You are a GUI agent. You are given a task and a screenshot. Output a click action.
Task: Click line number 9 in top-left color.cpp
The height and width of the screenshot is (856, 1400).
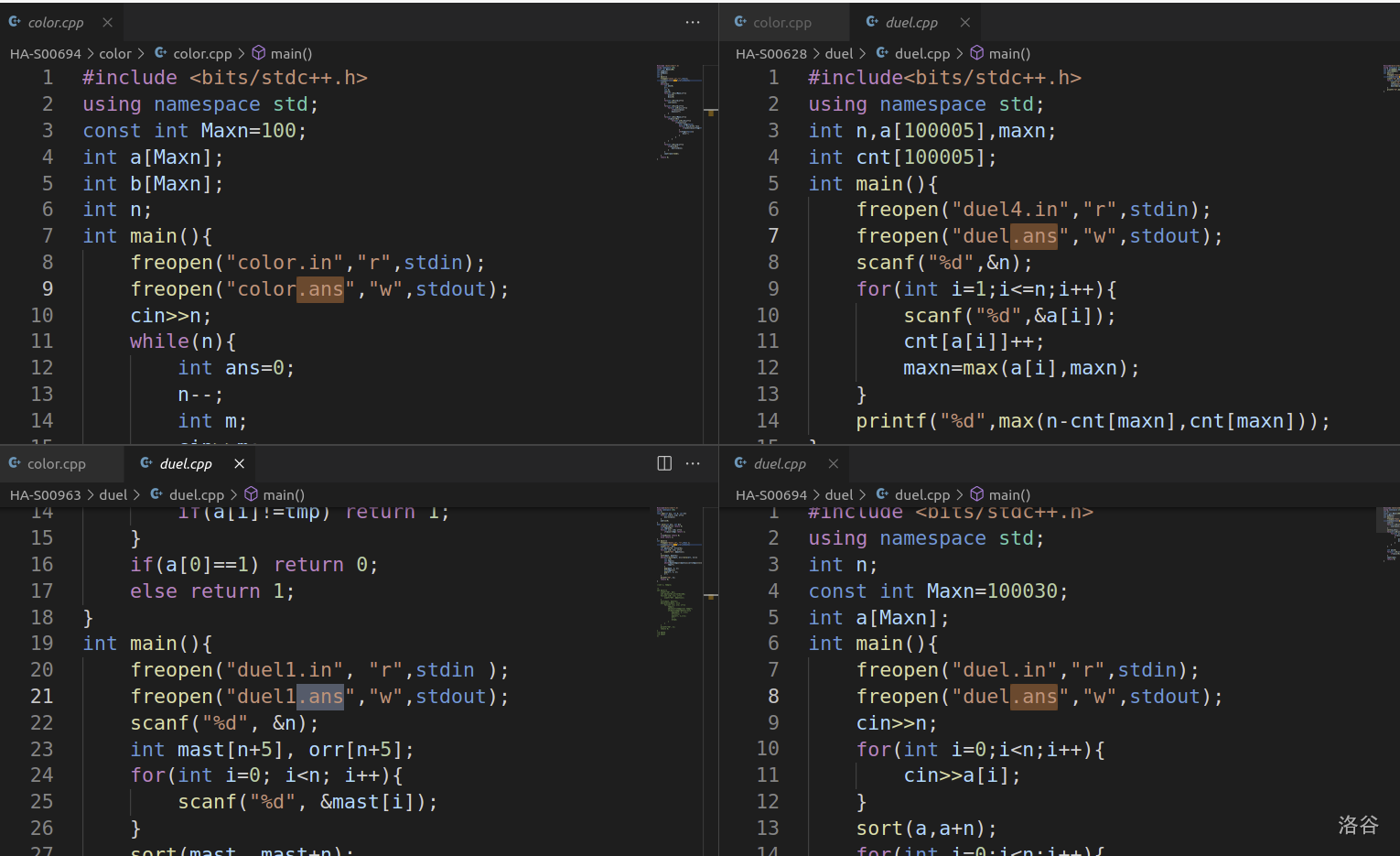tap(47, 289)
